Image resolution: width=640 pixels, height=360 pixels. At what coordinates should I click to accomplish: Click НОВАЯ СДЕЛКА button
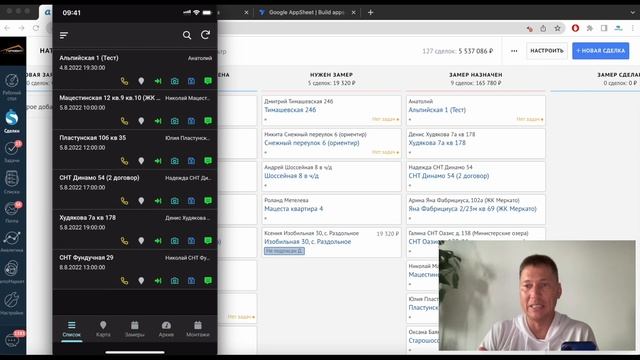[600, 51]
